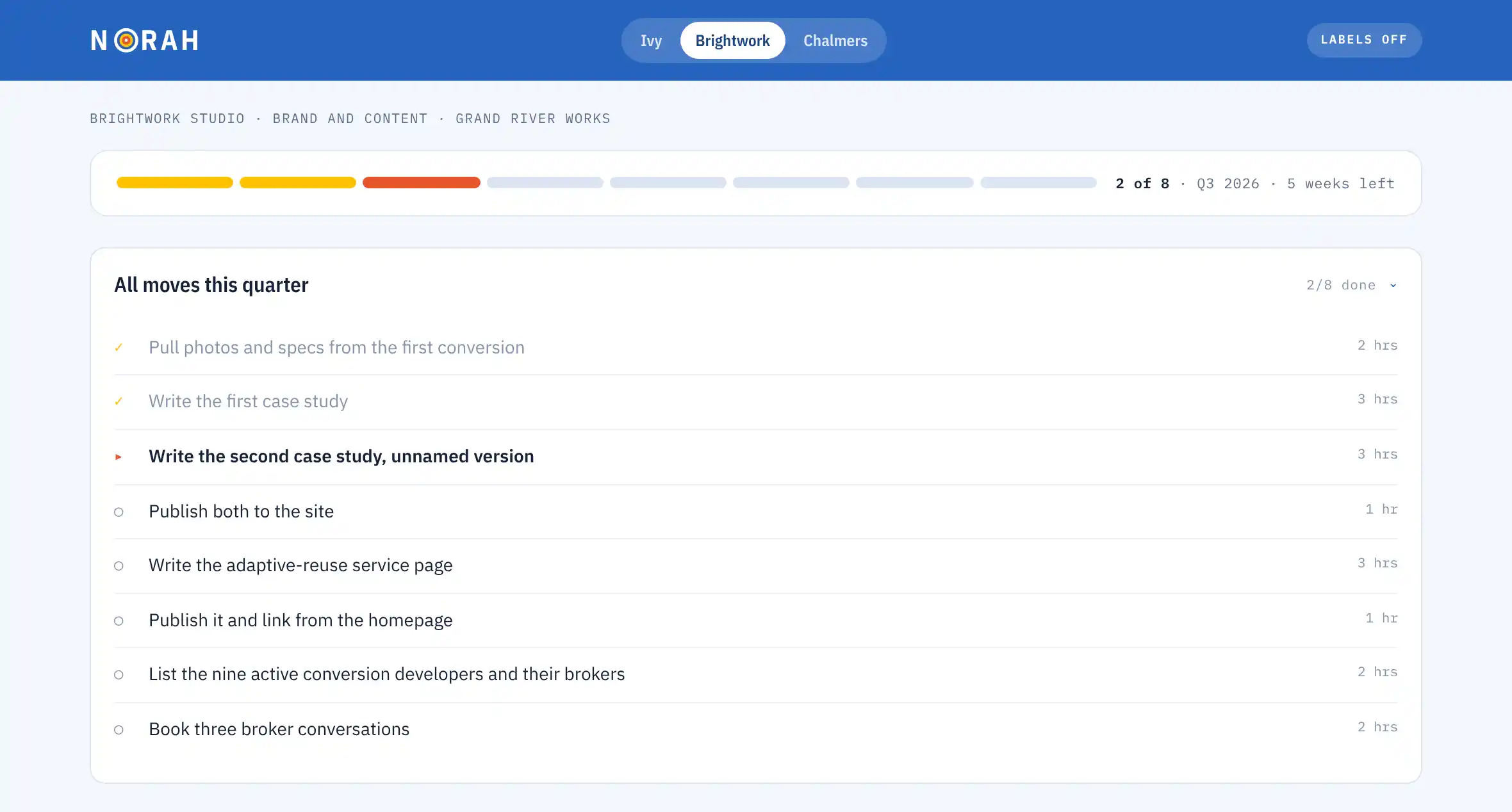Check circle for Publish both to the site
This screenshot has width=1512, height=812.
pyautogui.click(x=119, y=512)
